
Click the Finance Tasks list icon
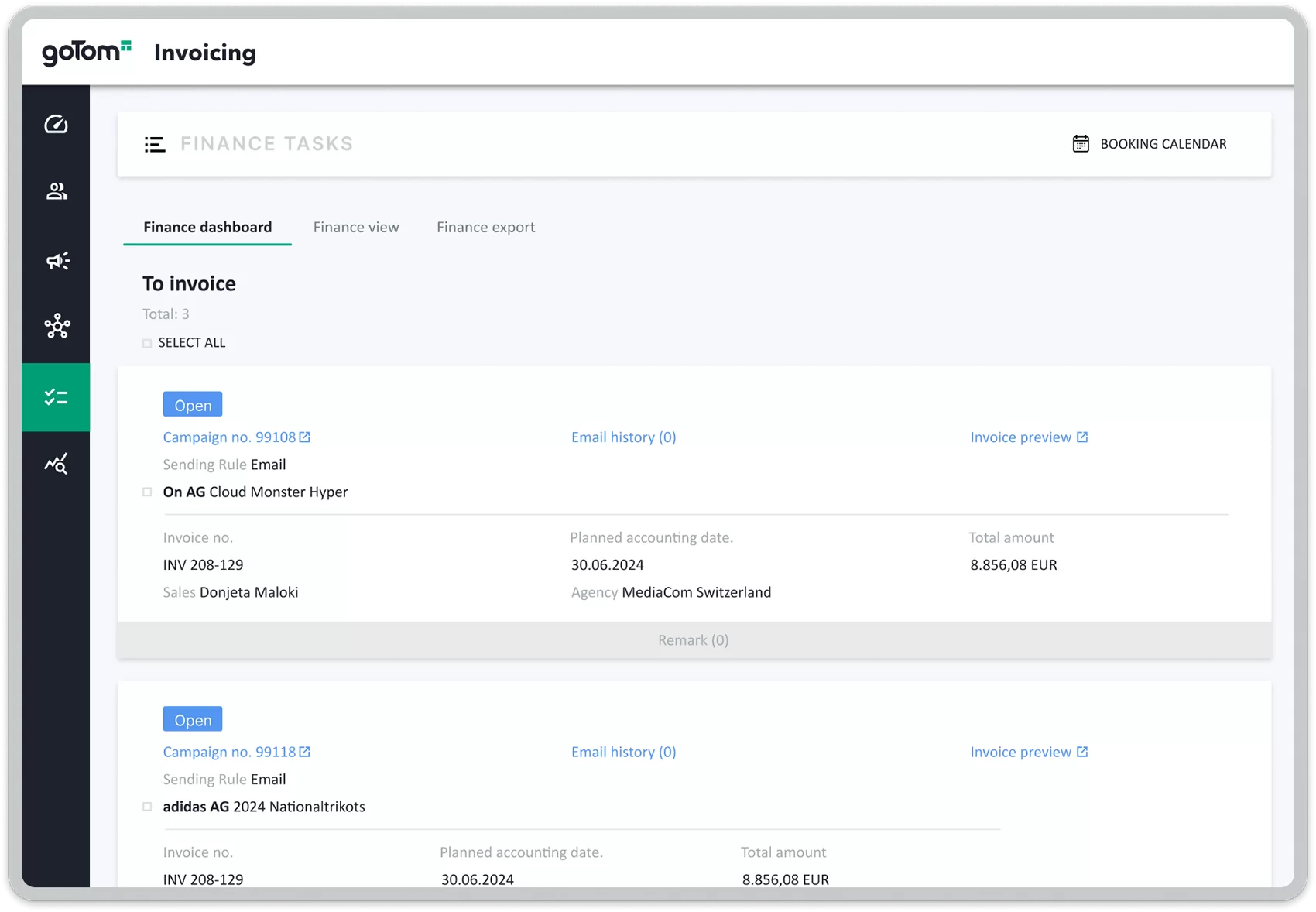(155, 144)
